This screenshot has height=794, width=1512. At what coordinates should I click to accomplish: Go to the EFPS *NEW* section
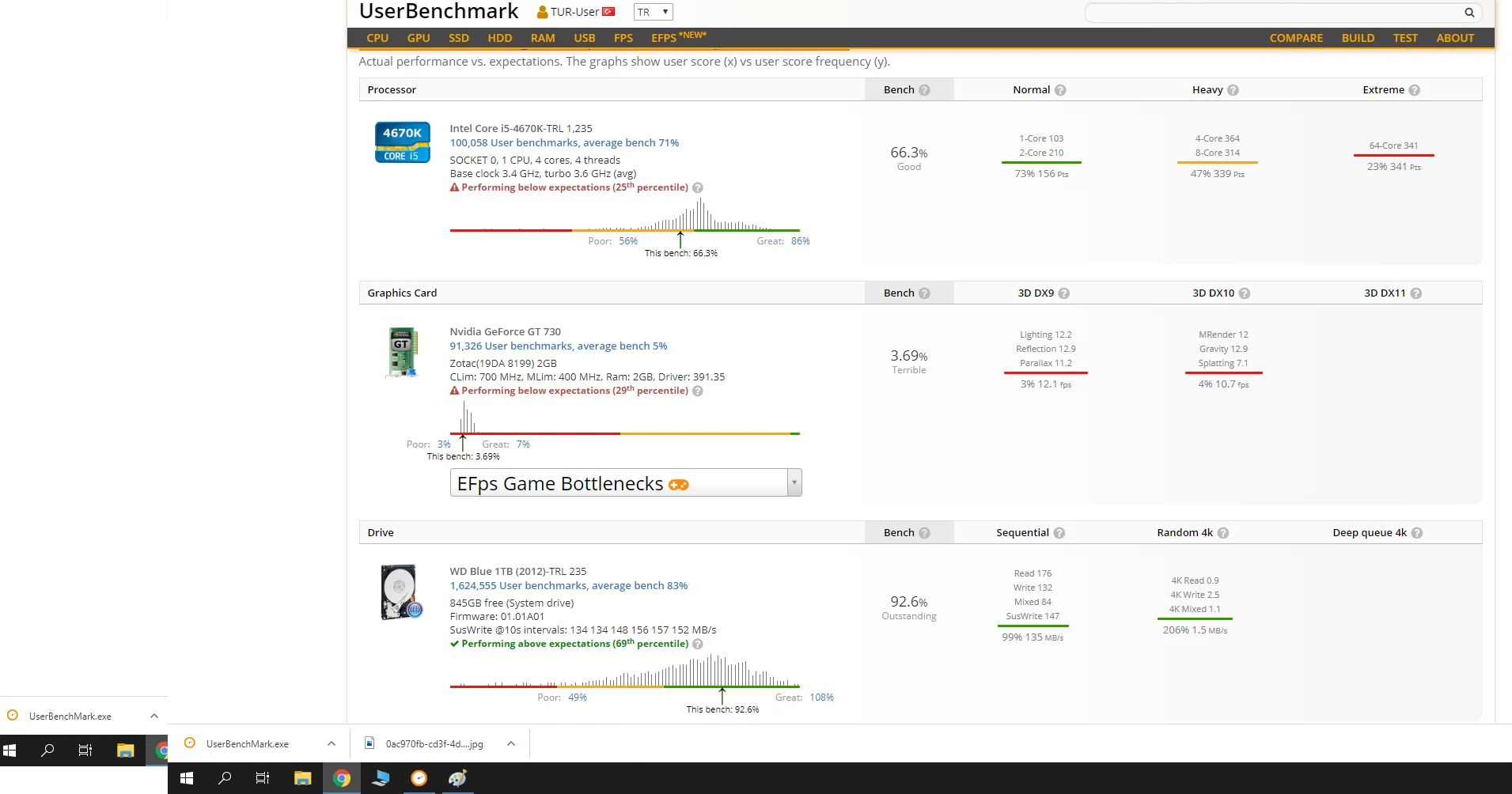(679, 37)
